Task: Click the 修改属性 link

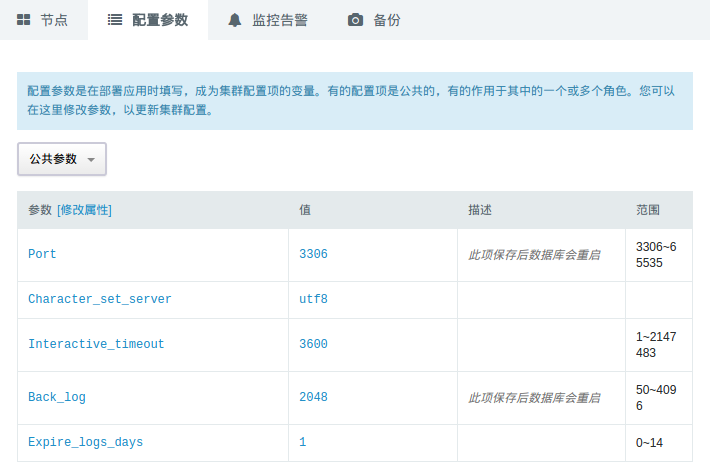Action: coord(84,210)
